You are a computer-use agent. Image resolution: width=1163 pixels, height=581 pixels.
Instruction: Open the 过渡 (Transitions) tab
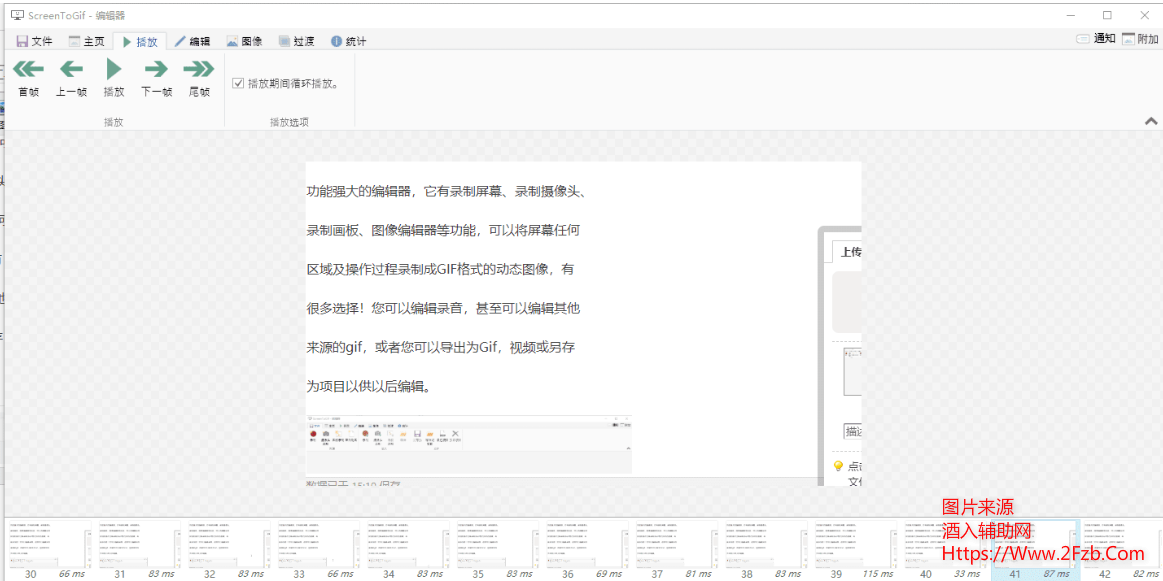(296, 41)
